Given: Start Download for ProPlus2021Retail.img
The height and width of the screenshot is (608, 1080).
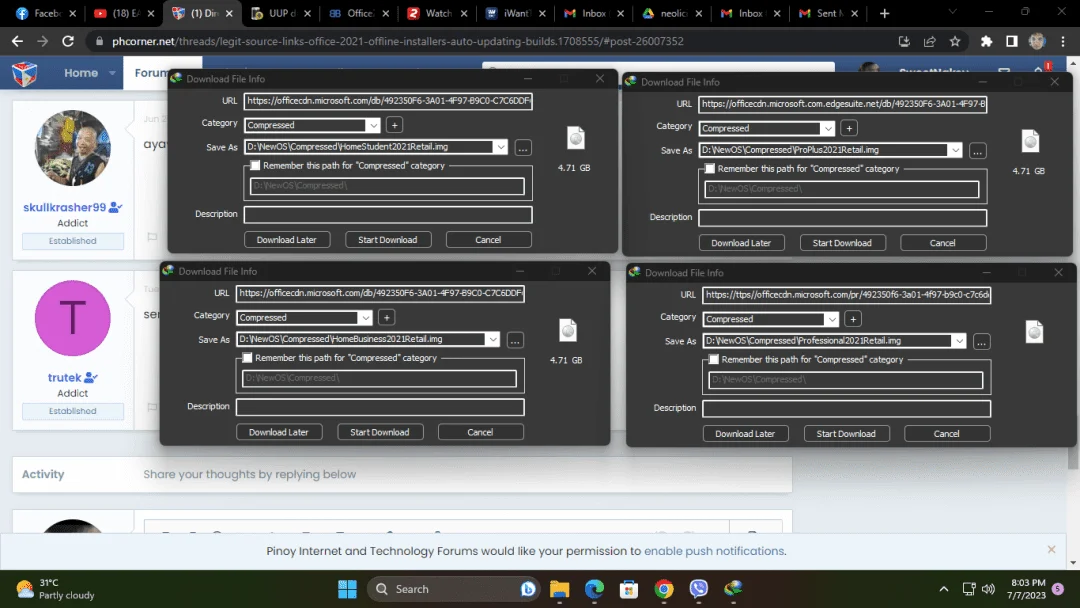Looking at the screenshot, I should click(x=842, y=243).
